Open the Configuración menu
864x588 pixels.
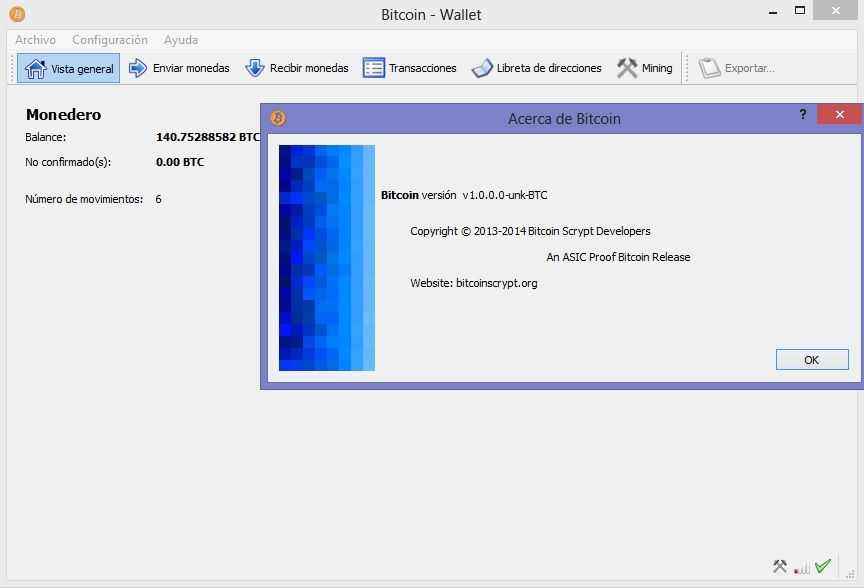(x=110, y=40)
